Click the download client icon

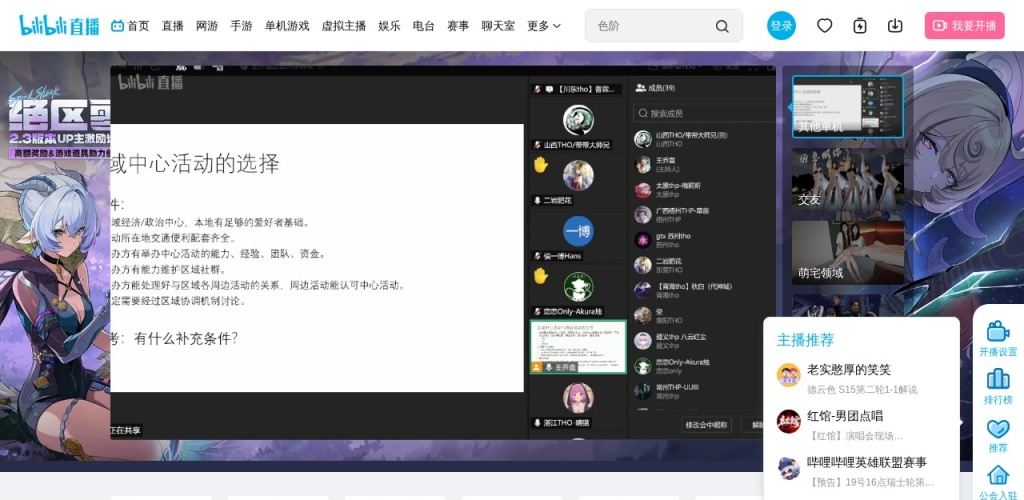click(895, 26)
